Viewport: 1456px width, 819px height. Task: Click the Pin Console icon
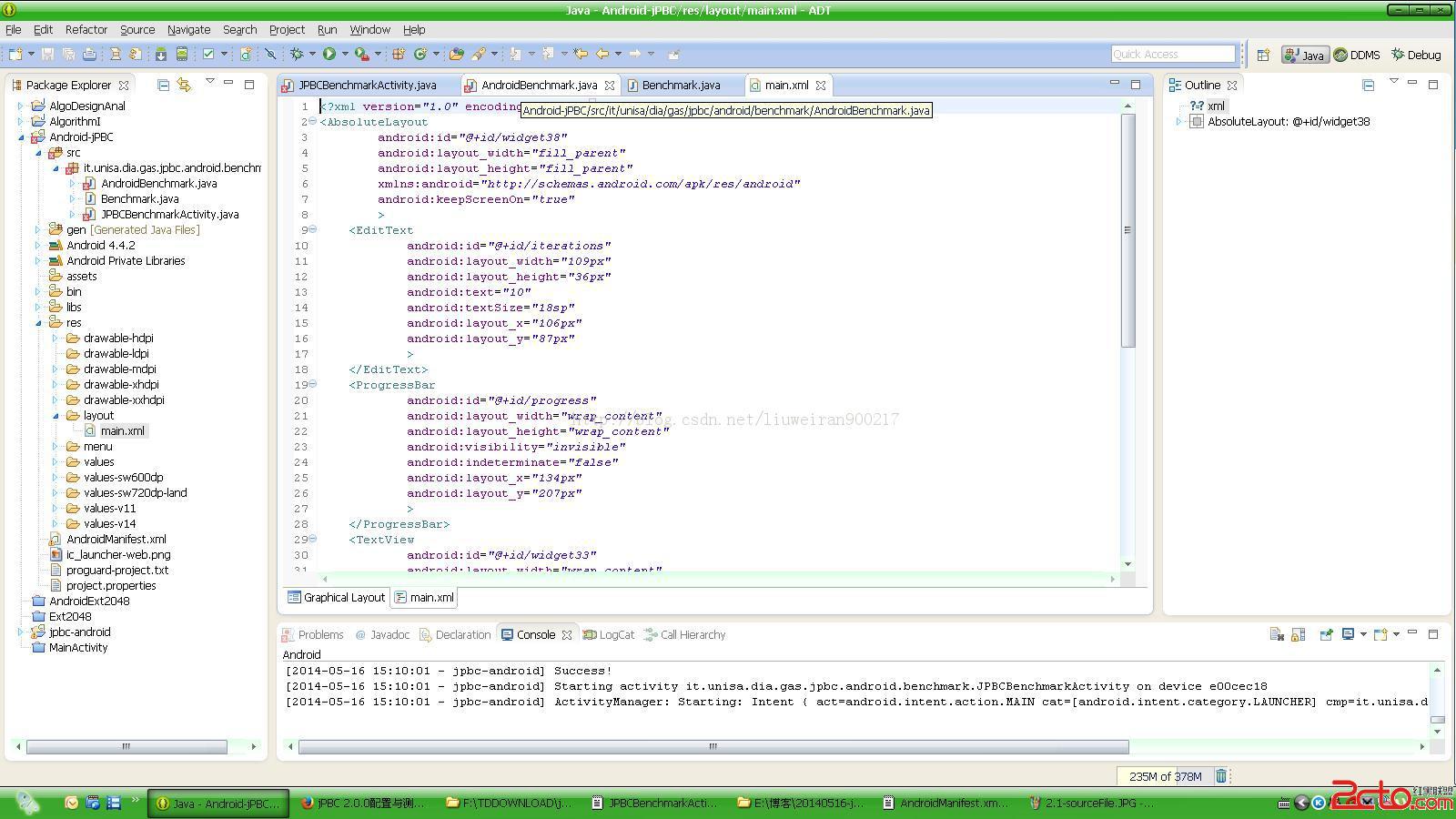(x=1326, y=634)
